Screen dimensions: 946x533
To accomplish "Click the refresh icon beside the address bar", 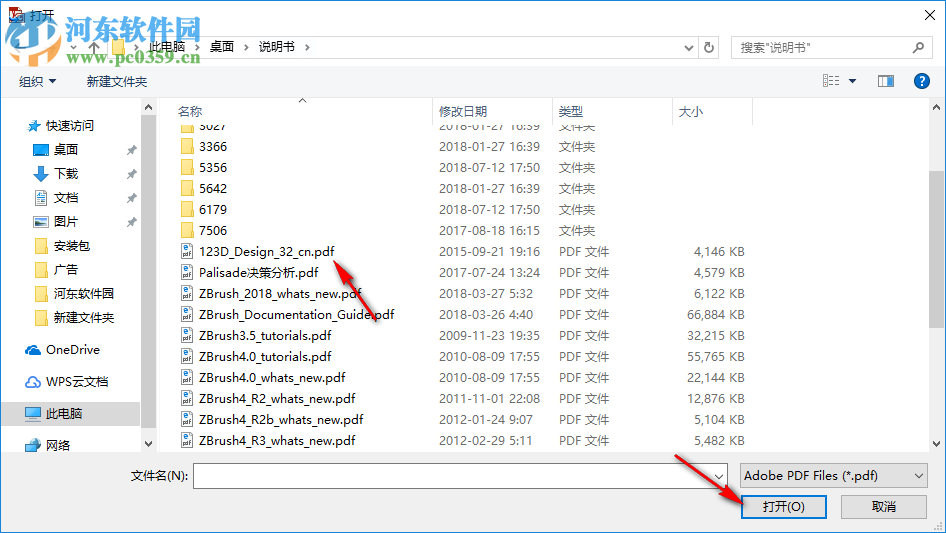I will coord(709,47).
